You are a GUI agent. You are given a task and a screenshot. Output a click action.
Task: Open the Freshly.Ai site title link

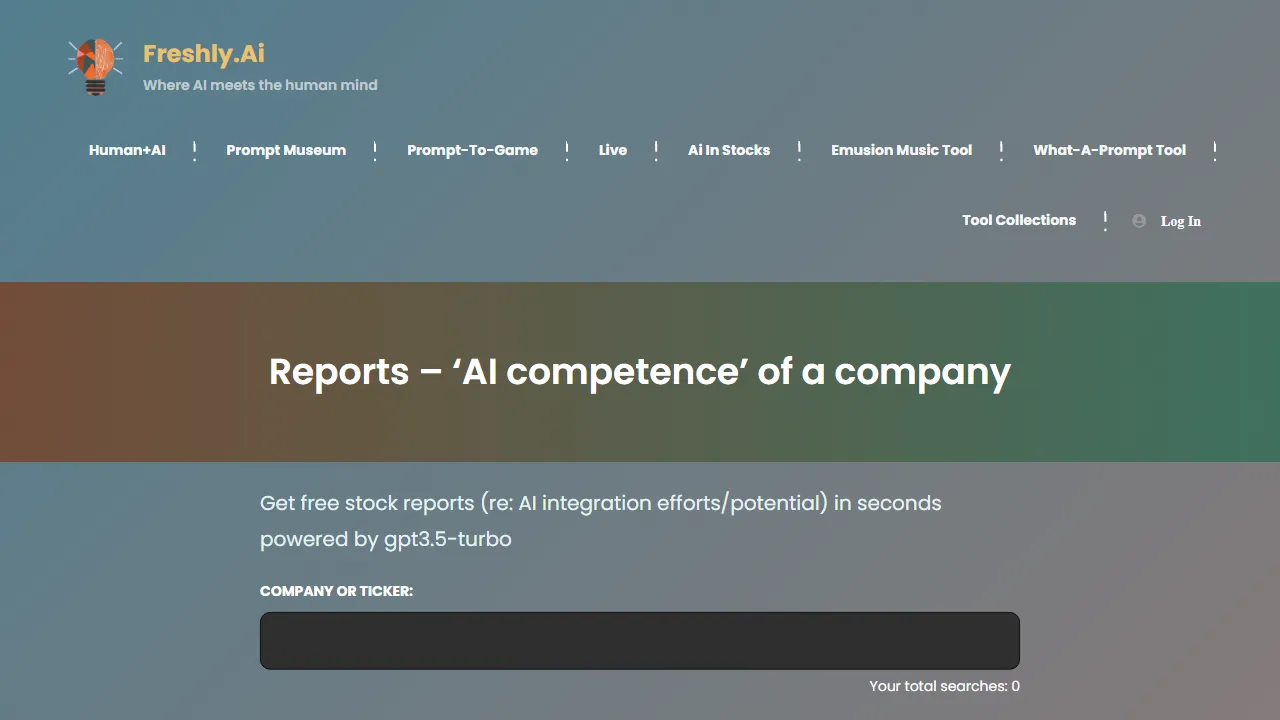(204, 54)
